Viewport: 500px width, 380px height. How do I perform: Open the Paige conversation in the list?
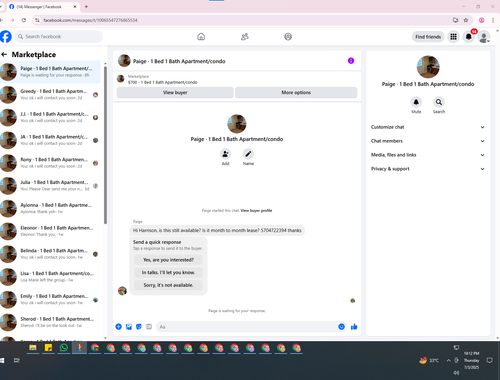pyautogui.click(x=50, y=72)
